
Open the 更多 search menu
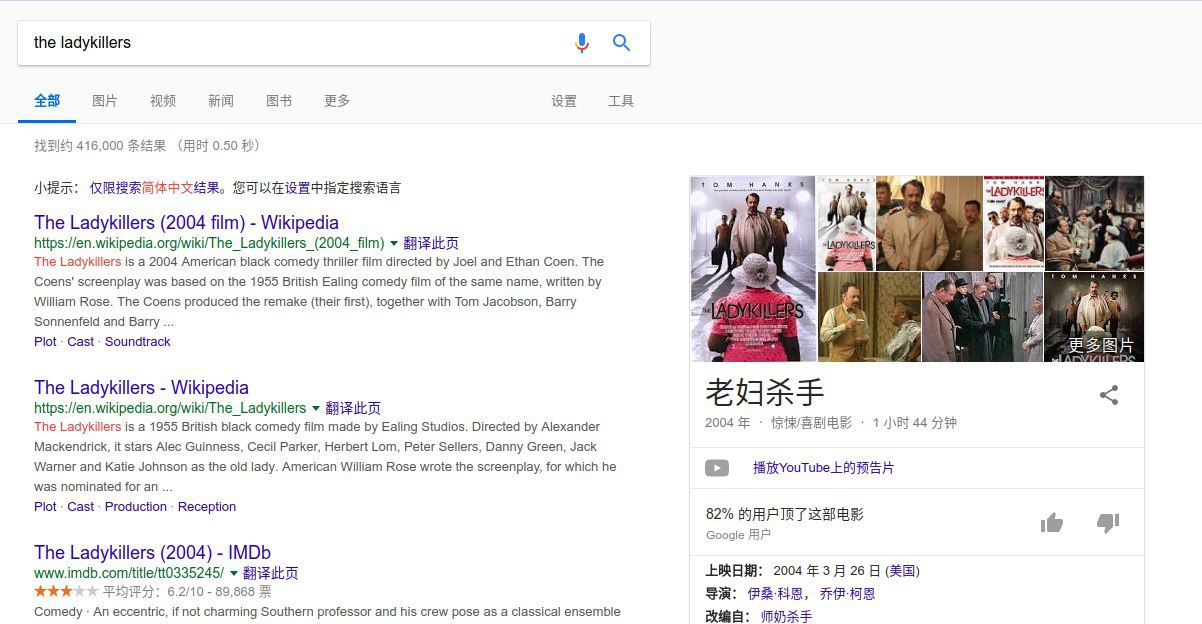pyautogui.click(x=337, y=101)
